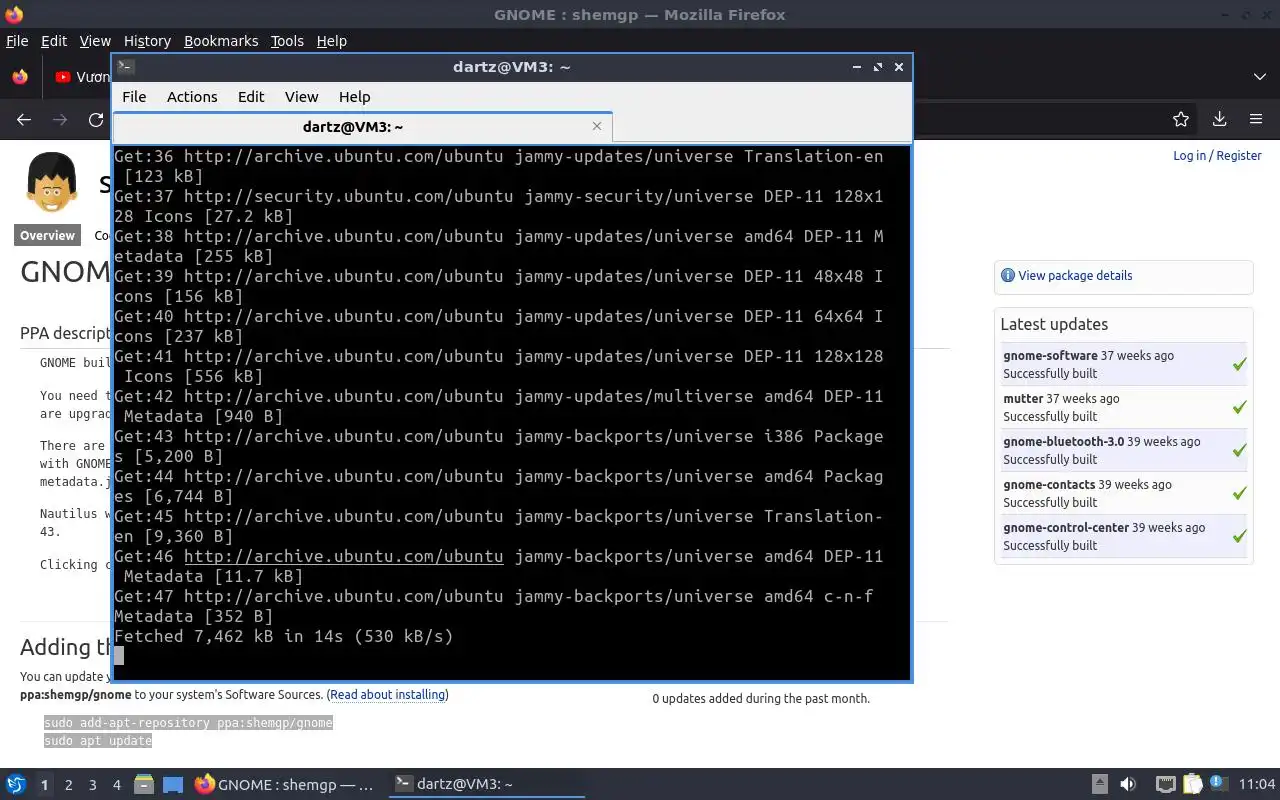1280x800 pixels.
Task: Open Firefox File menu
Action: (17, 41)
